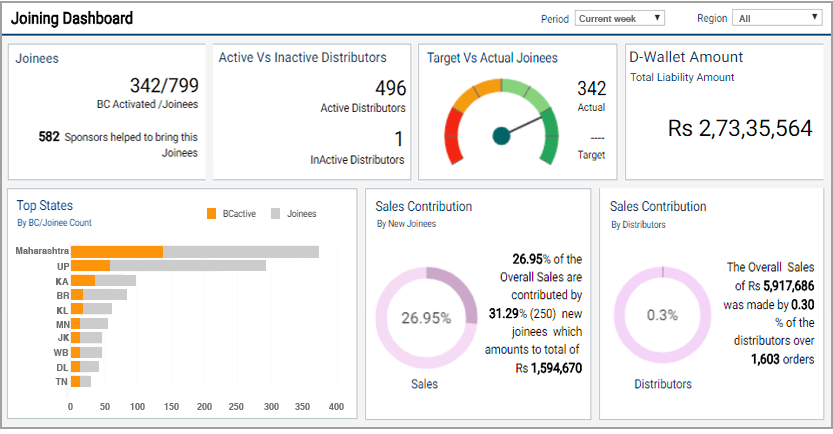The image size is (833, 434).
Task: Click the KA bar in Top States chart
Action: [x=104, y=280]
